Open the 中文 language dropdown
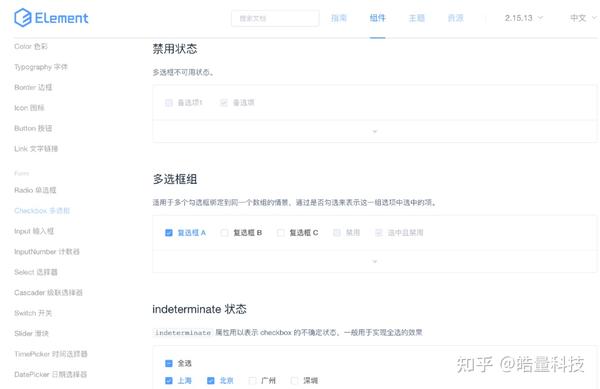Image resolution: width=600 pixels, height=389 pixels. pos(583,18)
